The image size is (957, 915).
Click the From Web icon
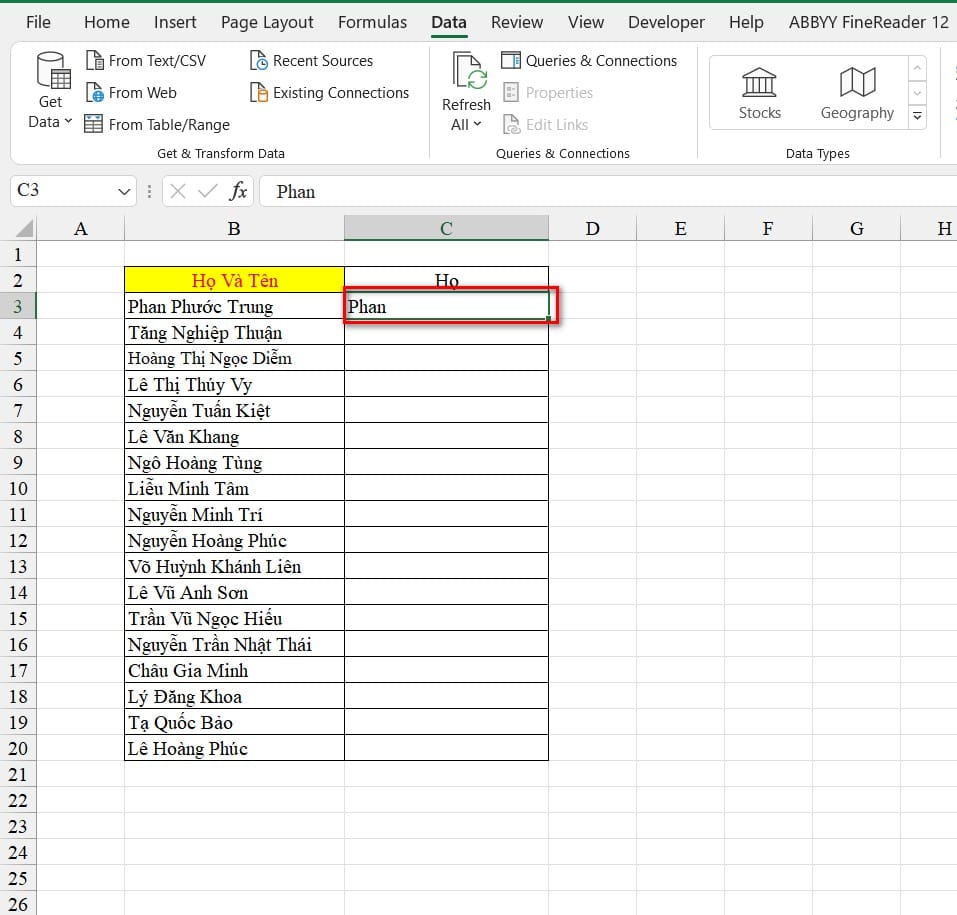[95, 93]
